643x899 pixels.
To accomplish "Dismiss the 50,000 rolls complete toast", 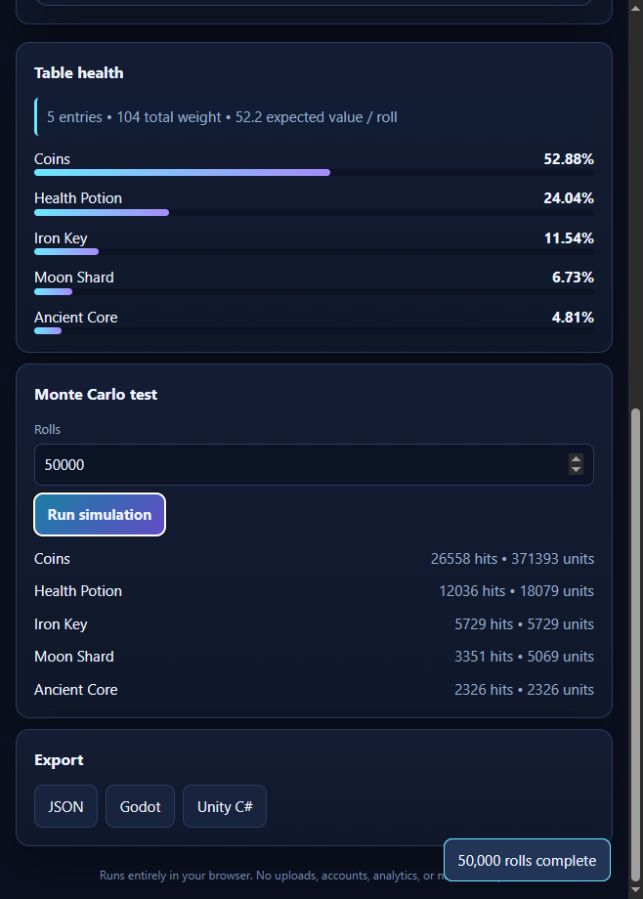I will coord(527,860).
